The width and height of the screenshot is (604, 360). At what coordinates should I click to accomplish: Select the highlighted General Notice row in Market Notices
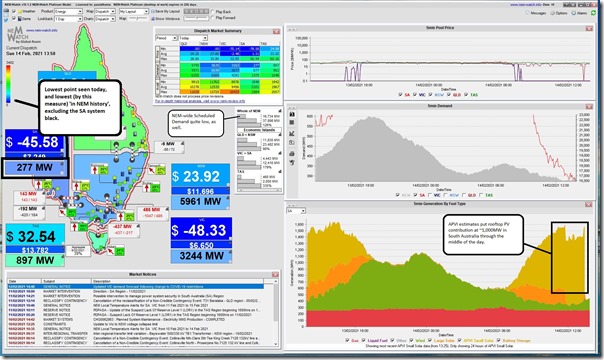(x=136, y=286)
